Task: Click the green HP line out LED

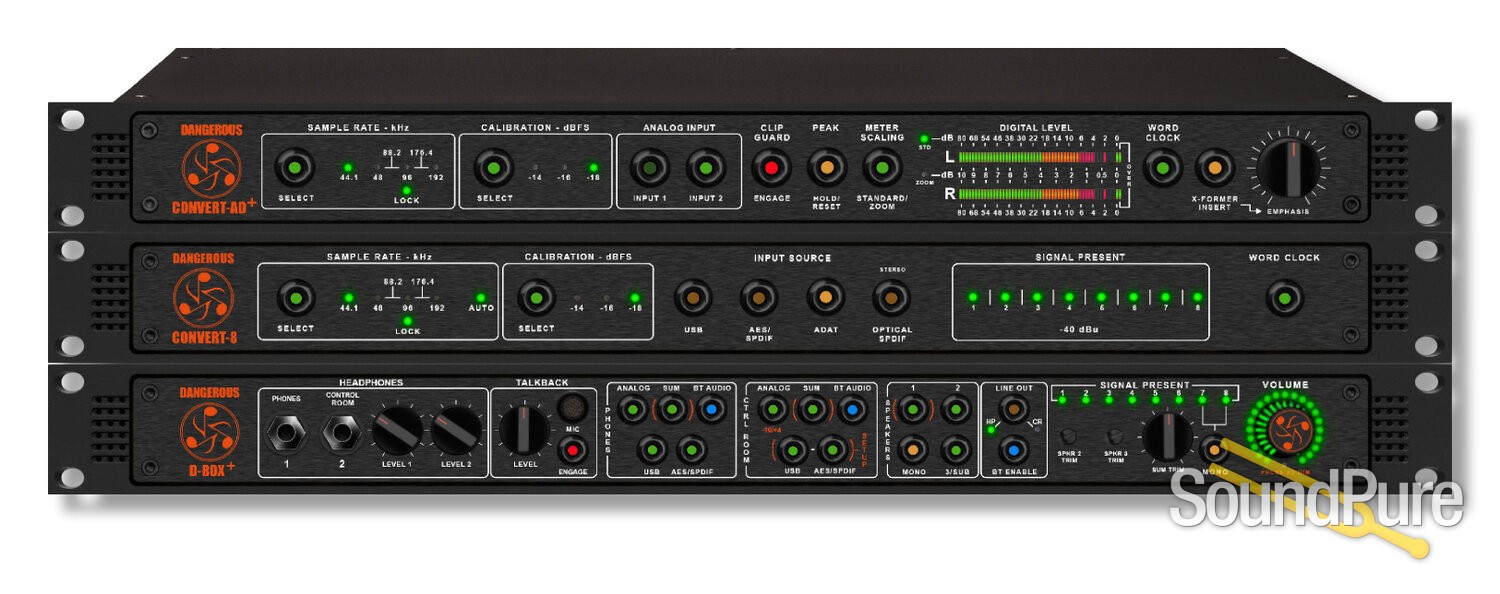Action: (990, 430)
